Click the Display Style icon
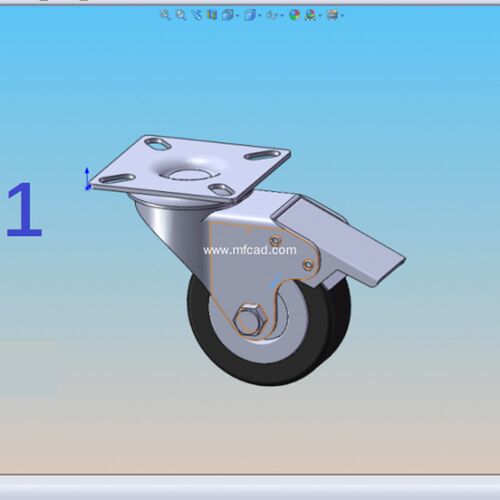 [x=250, y=15]
